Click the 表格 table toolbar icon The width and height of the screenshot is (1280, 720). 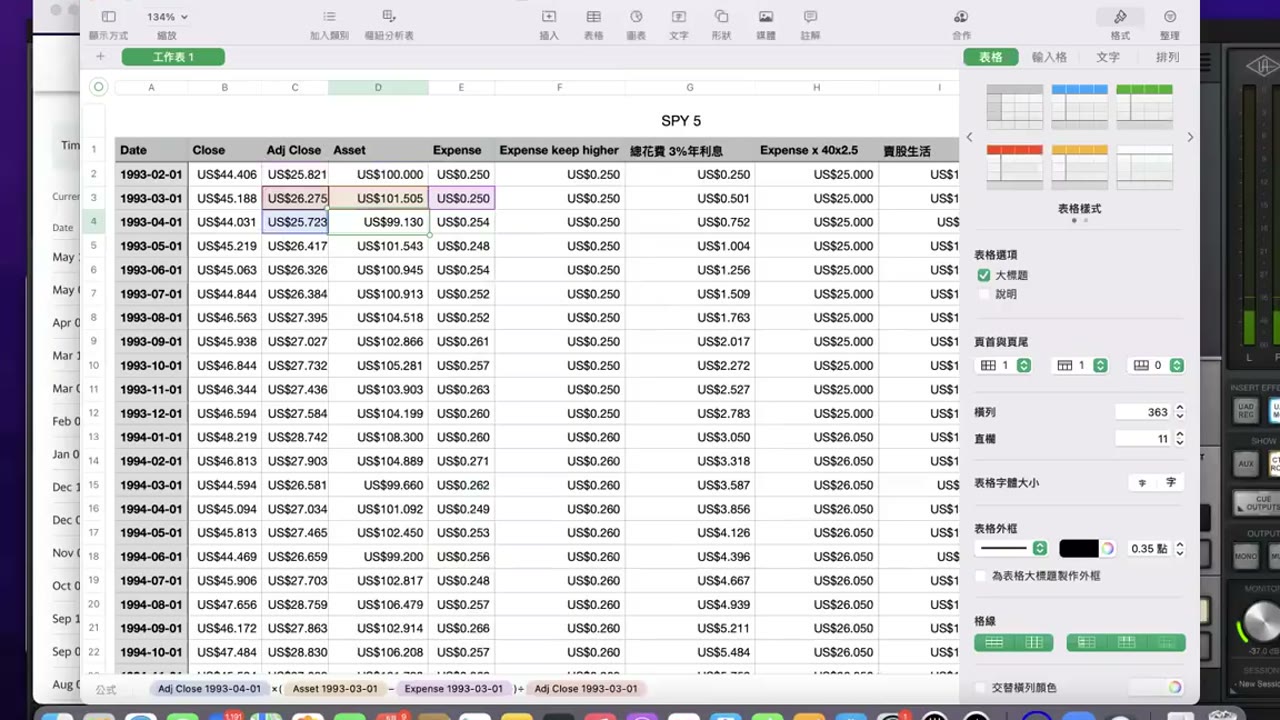593,17
